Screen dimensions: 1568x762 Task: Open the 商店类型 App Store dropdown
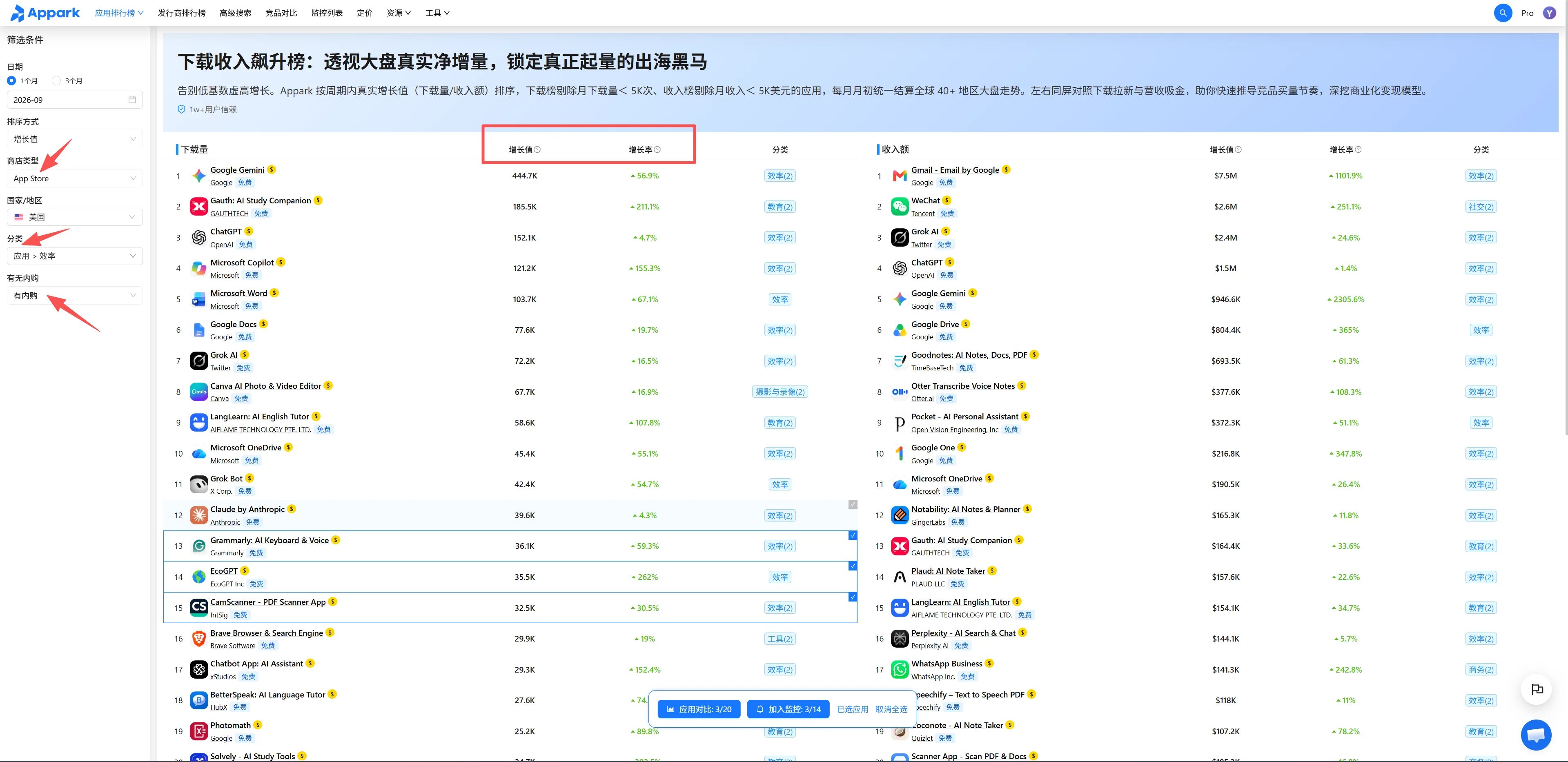point(75,178)
